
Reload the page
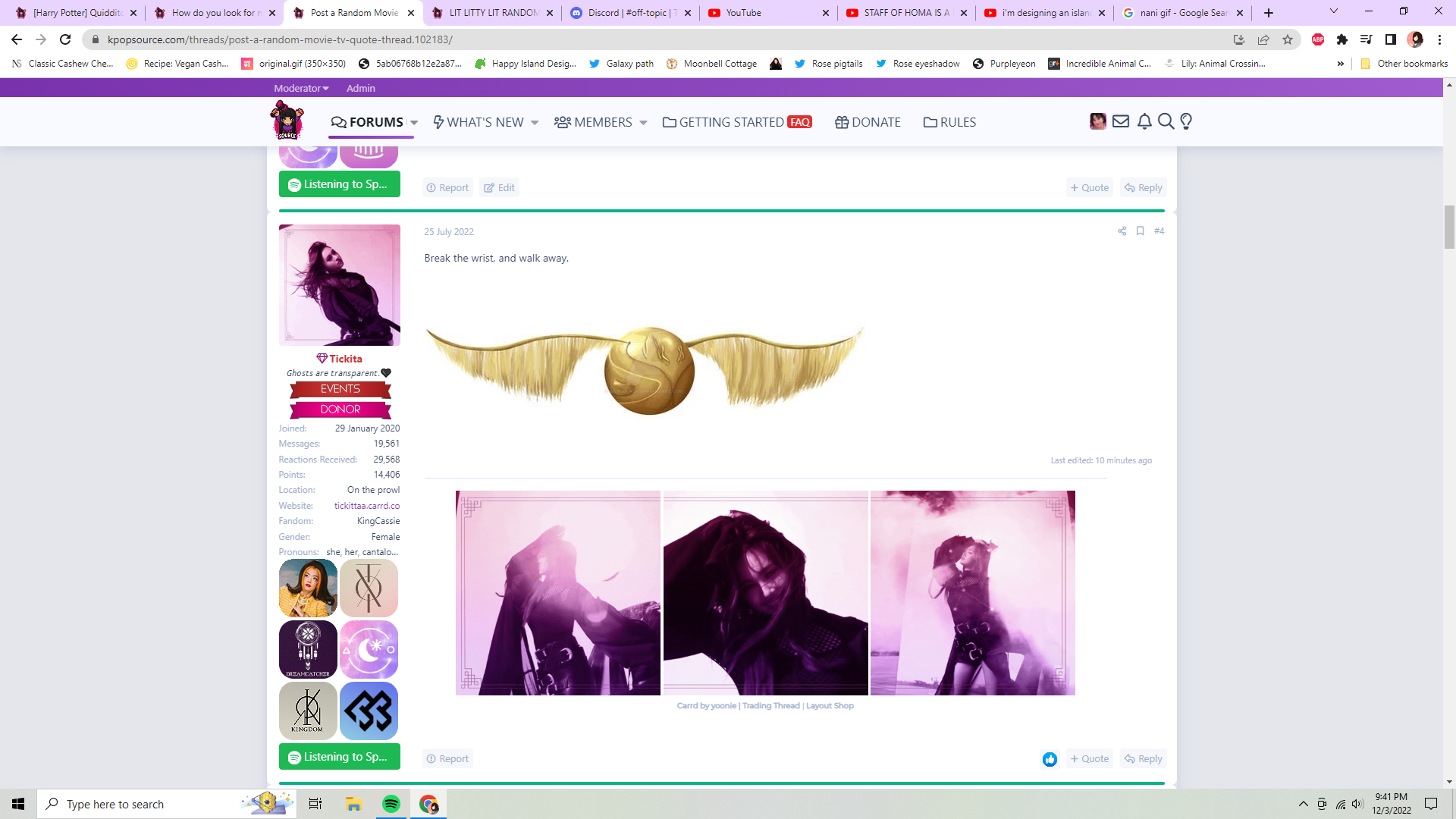click(65, 39)
